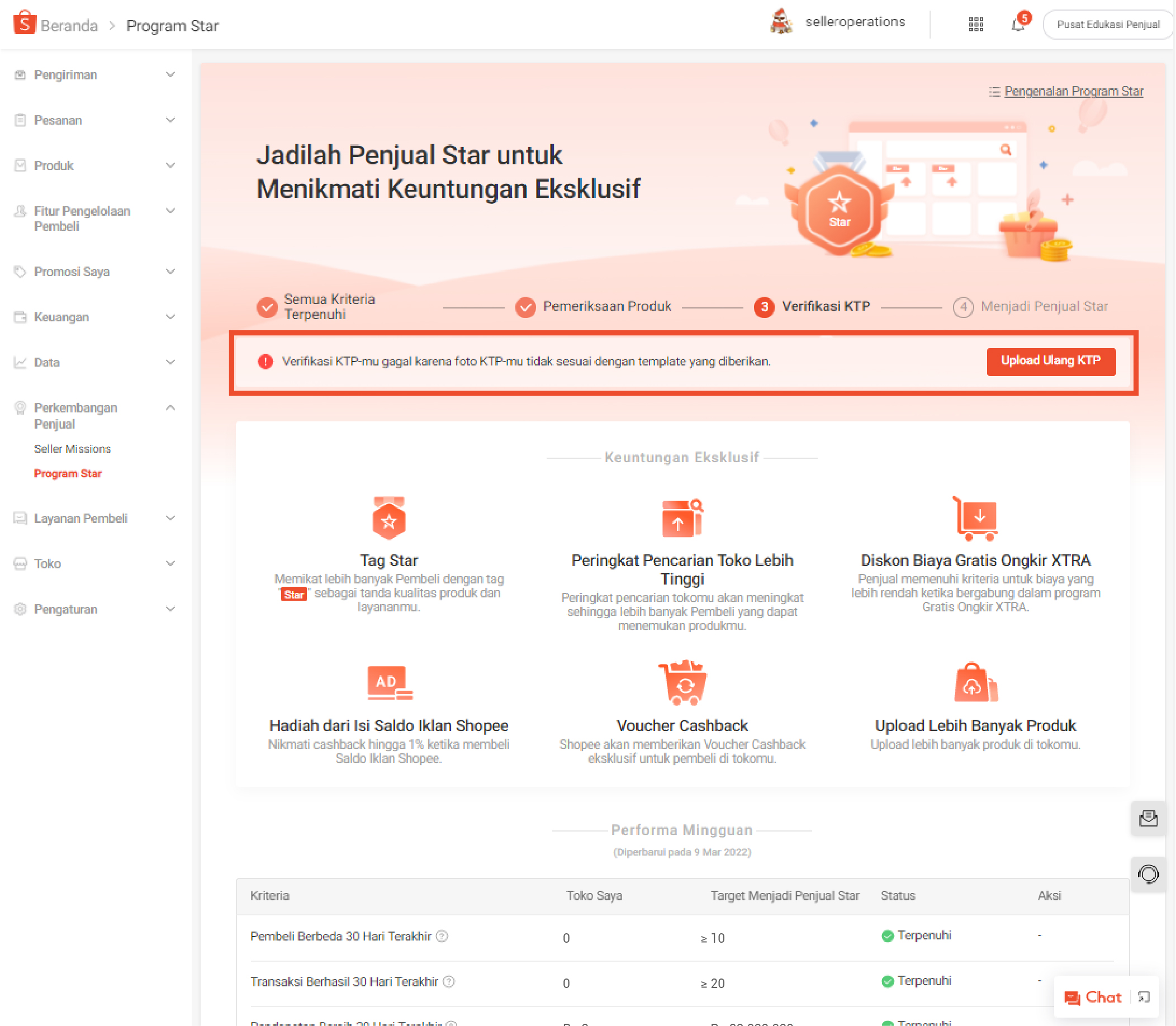Click the Promosi Saya tag icon
Image resolution: width=1176 pixels, height=1026 pixels.
coord(20,272)
